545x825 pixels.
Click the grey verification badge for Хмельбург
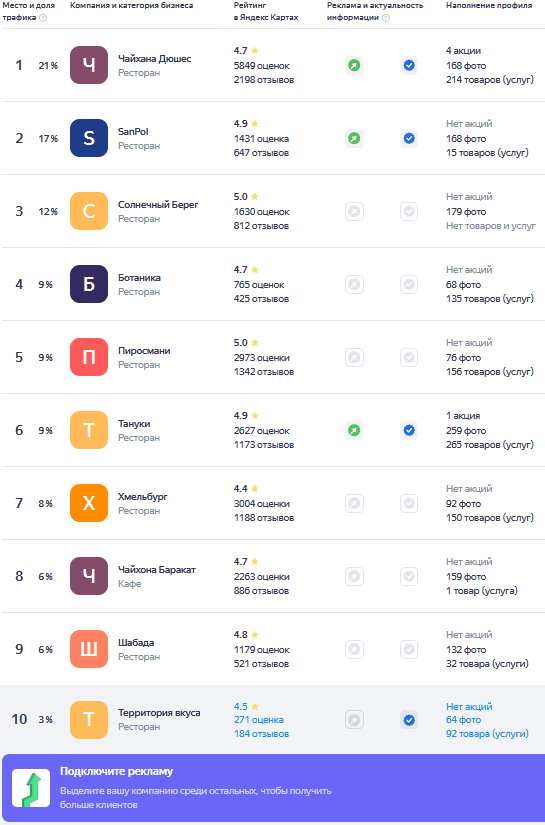409,504
